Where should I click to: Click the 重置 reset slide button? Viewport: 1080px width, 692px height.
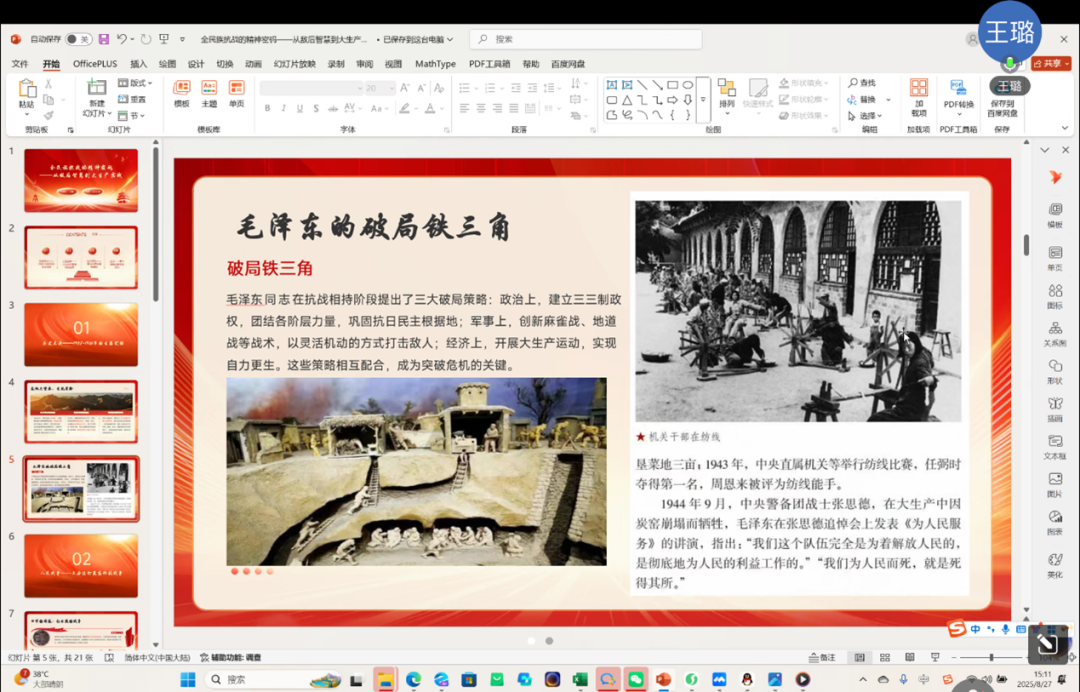[x=132, y=99]
